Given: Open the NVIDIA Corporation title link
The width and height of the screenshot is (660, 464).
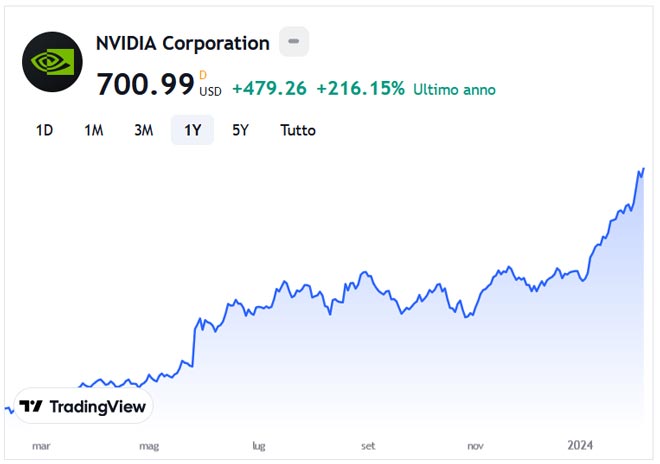Looking at the screenshot, I should 183,43.
